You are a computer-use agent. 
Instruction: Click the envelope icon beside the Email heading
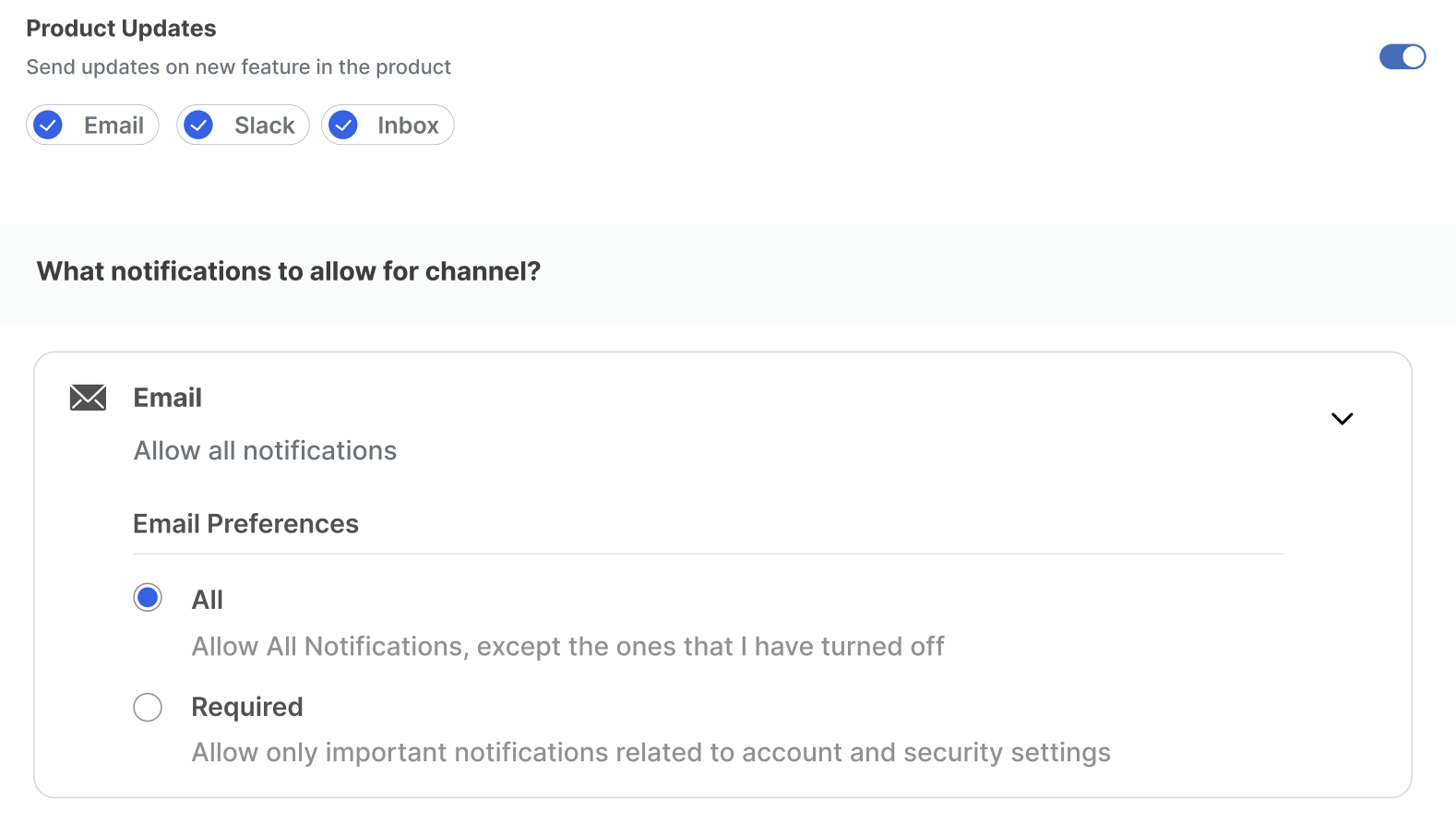tap(89, 398)
